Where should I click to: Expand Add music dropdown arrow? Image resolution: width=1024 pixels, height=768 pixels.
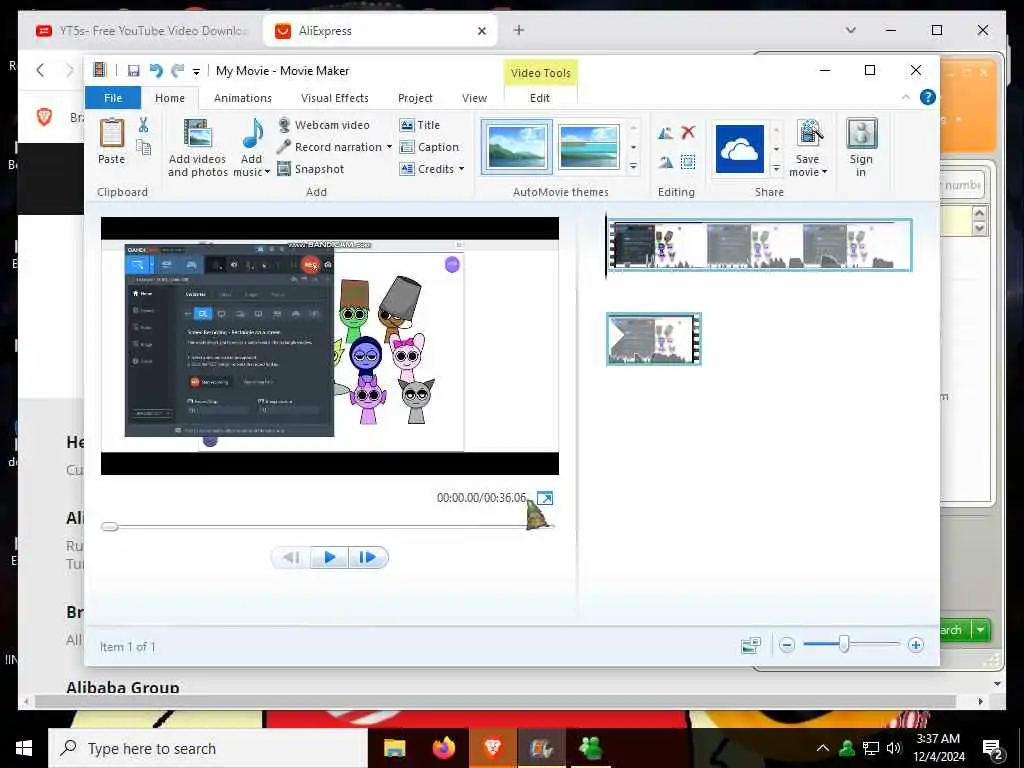pos(267,172)
